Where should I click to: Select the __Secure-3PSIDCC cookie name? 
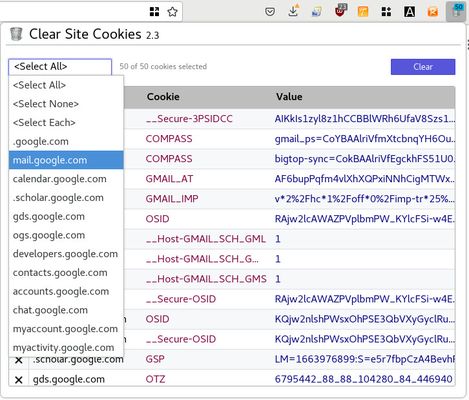point(189,119)
